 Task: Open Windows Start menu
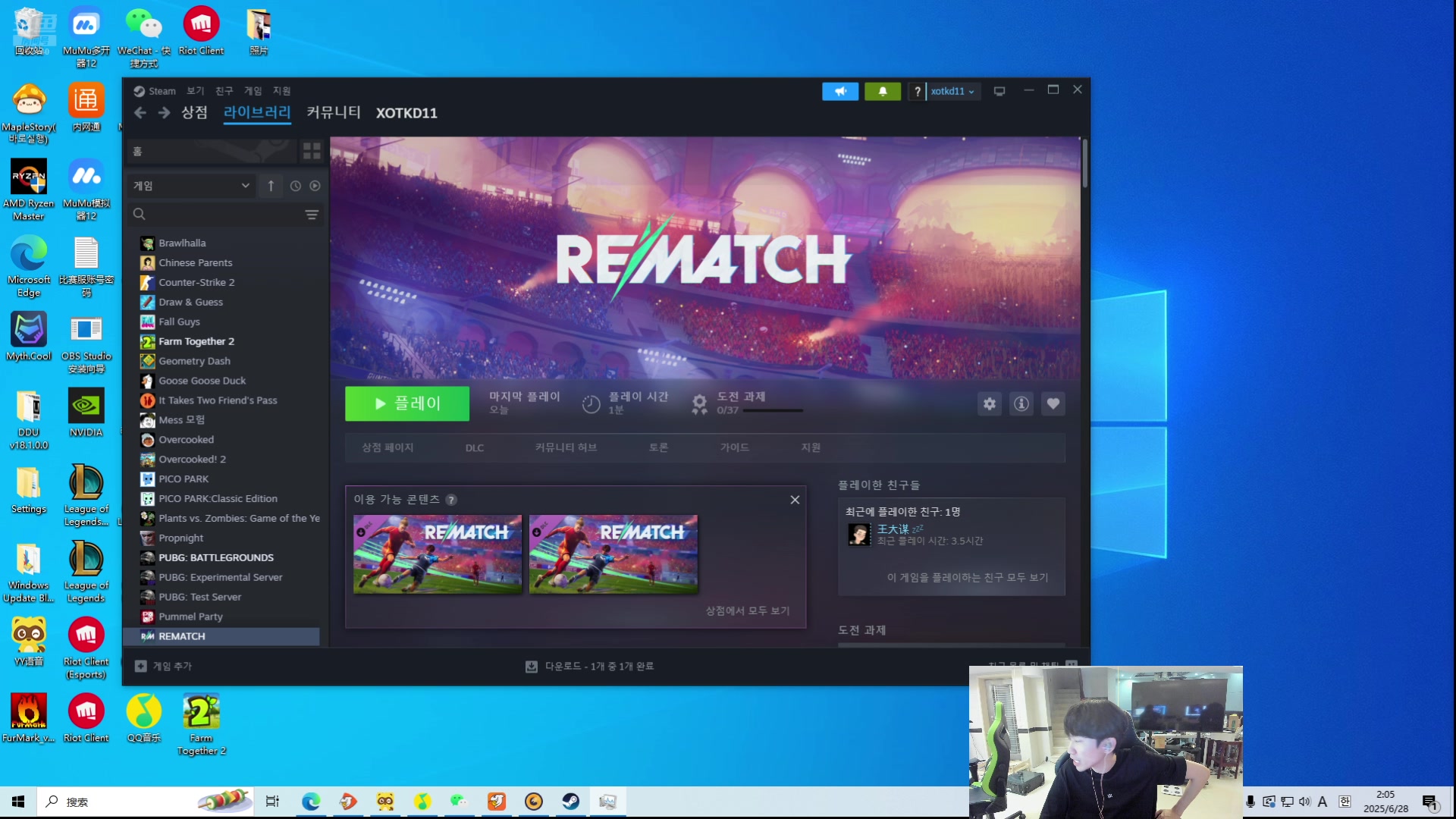click(18, 802)
